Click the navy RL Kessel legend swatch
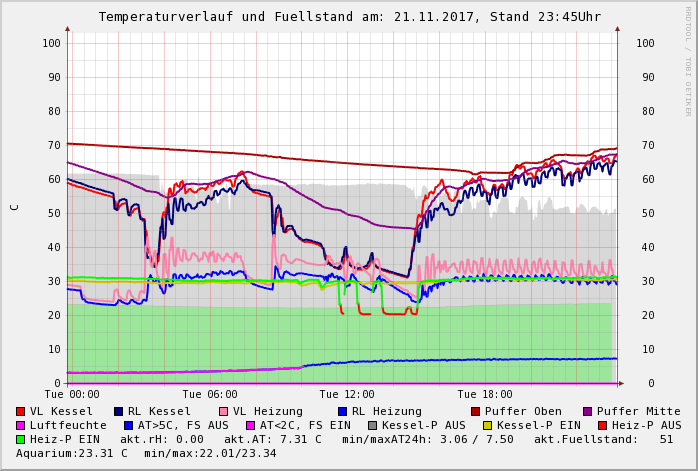The width and height of the screenshot is (698, 471). (119, 411)
